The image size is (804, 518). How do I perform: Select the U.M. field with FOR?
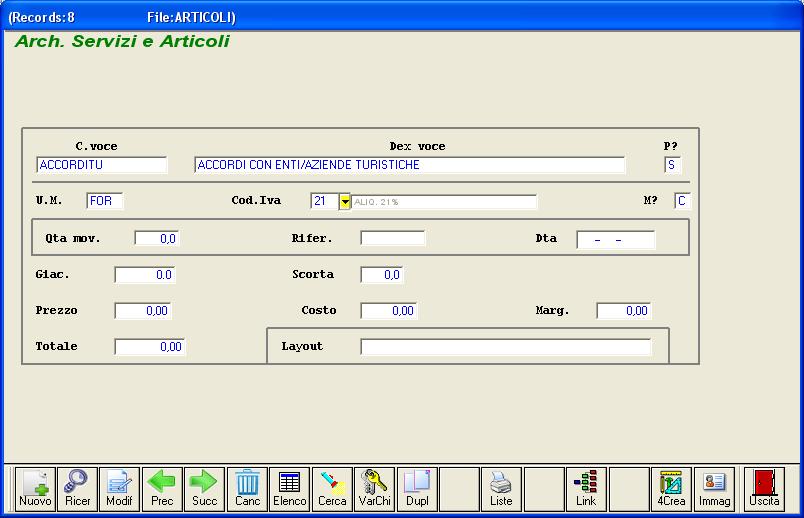pos(105,201)
